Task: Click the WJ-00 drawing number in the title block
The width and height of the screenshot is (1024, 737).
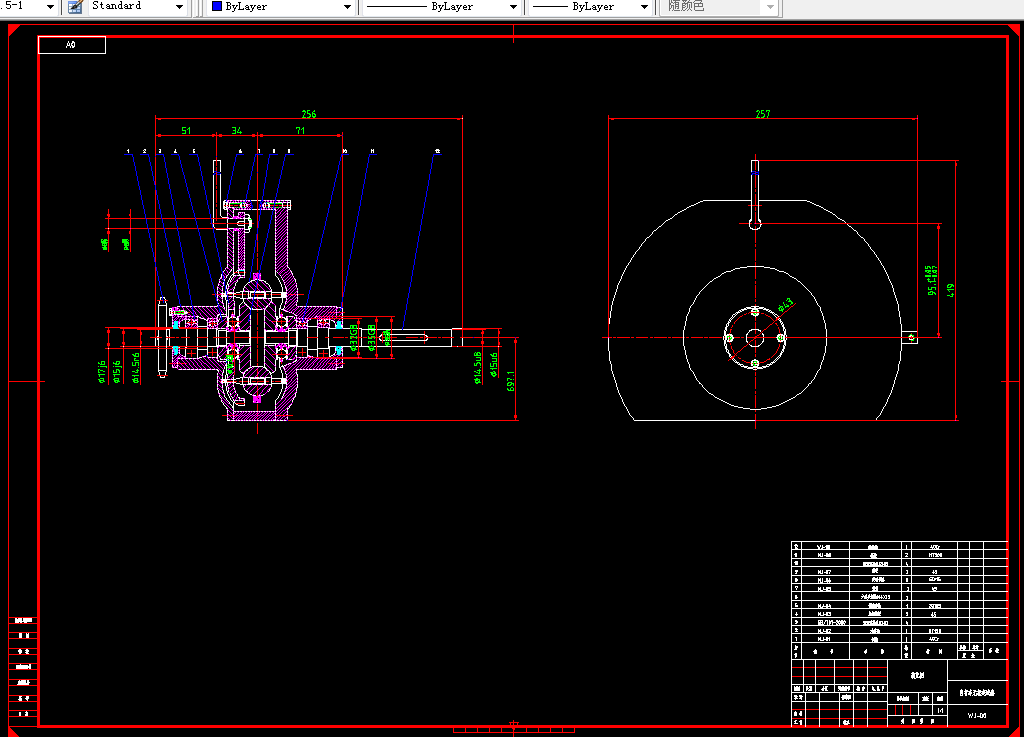Action: [977, 715]
